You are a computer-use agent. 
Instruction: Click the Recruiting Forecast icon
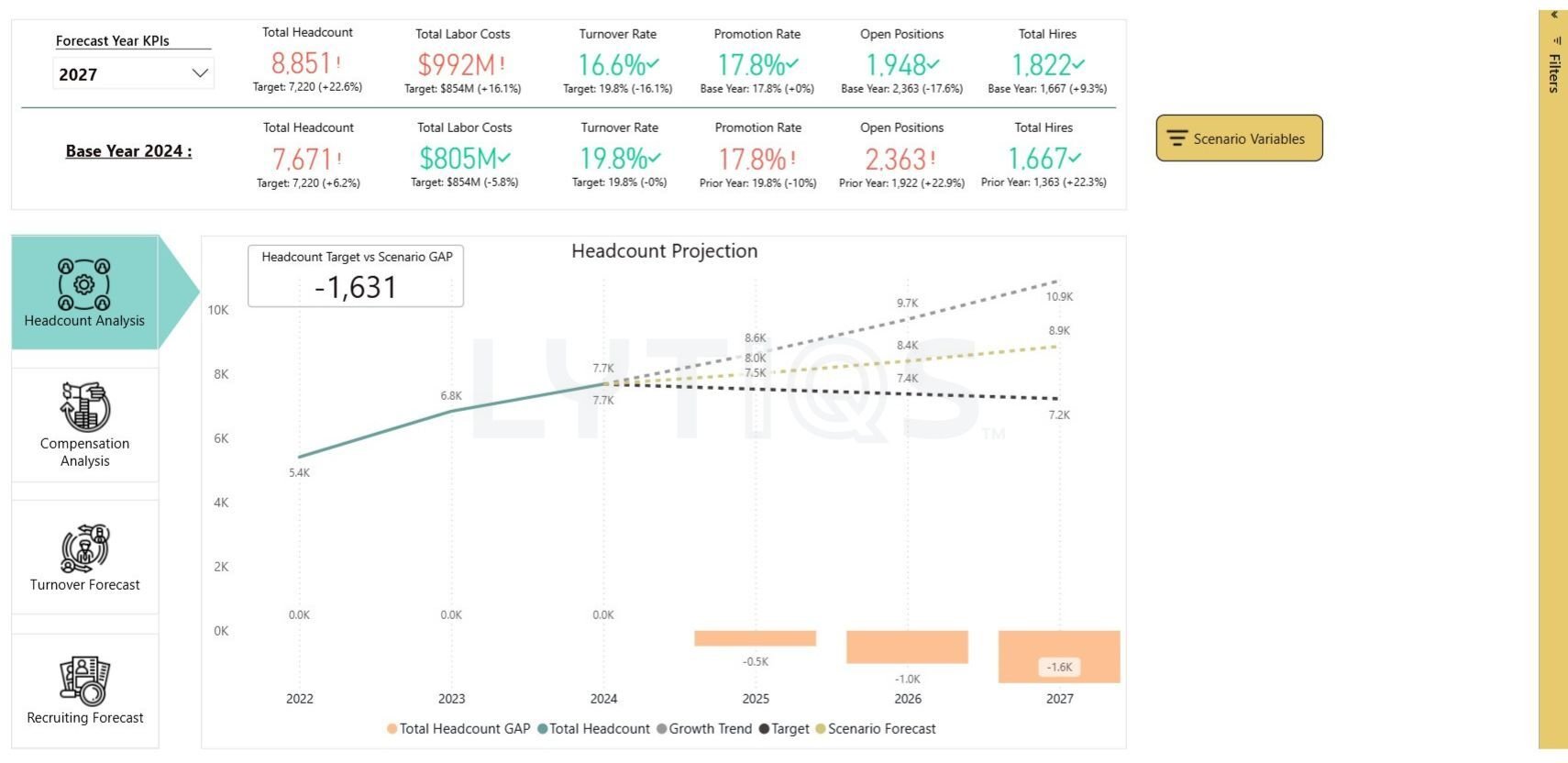coord(85,680)
